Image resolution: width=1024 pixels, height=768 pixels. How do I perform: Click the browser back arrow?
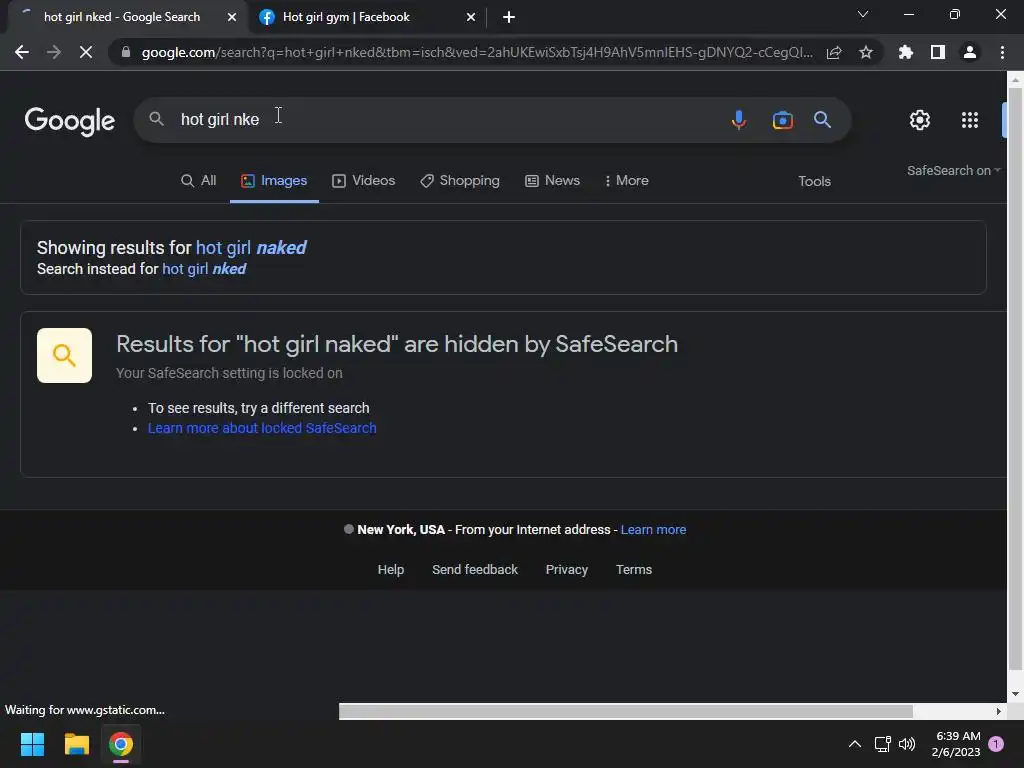click(x=22, y=52)
